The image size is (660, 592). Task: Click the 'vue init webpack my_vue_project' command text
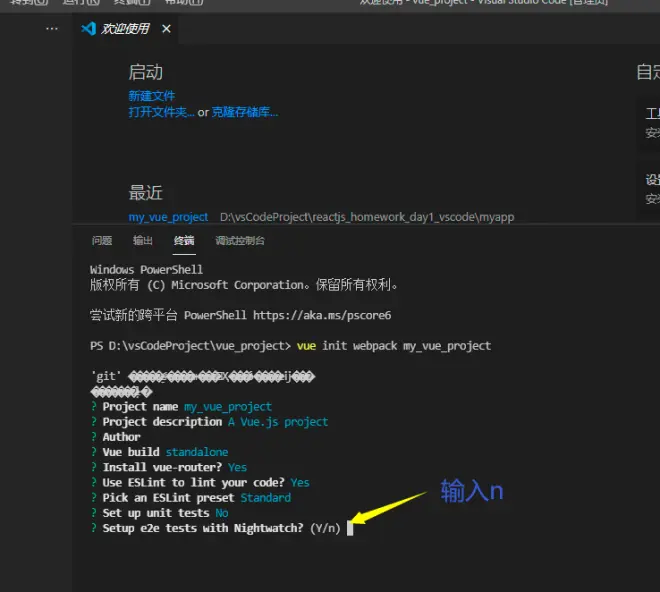point(394,346)
